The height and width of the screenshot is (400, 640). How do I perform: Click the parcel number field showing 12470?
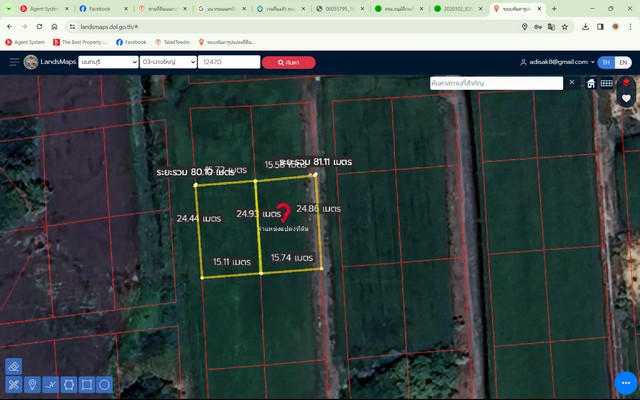(228, 62)
